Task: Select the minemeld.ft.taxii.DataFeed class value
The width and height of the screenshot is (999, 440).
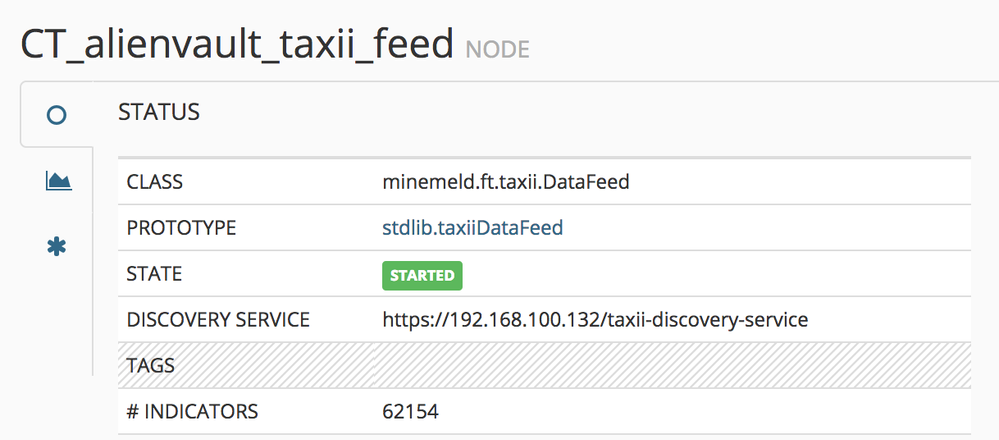Action: (506, 183)
